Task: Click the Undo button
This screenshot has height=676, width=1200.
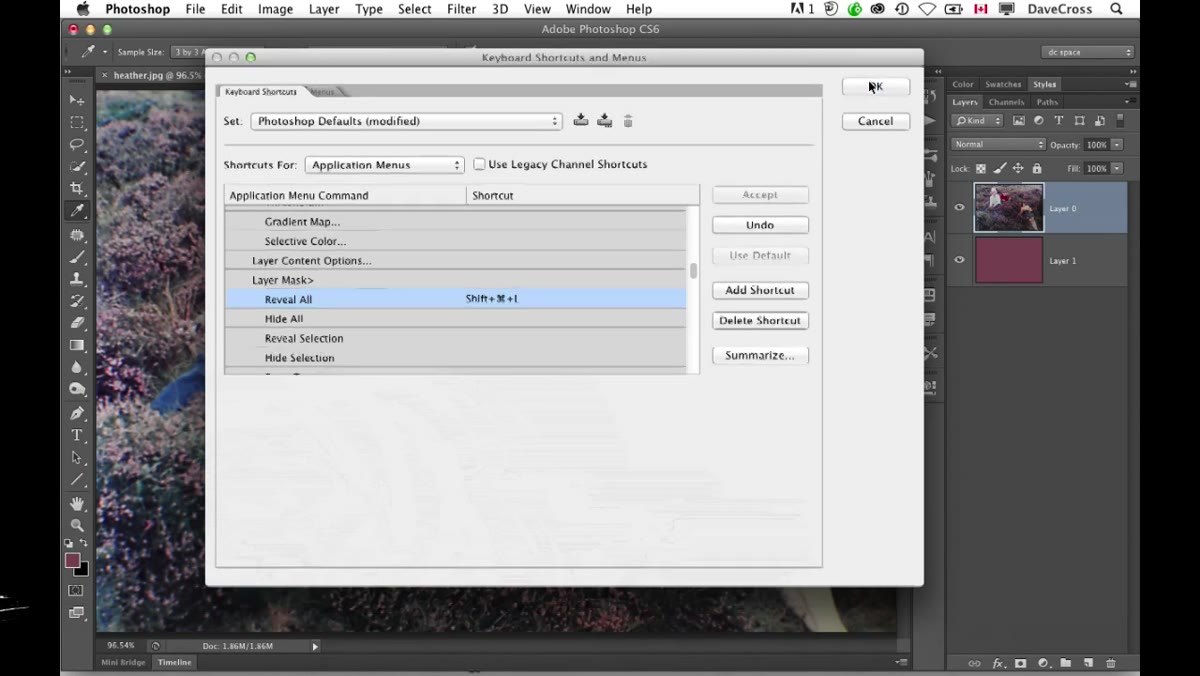Action: 760,225
